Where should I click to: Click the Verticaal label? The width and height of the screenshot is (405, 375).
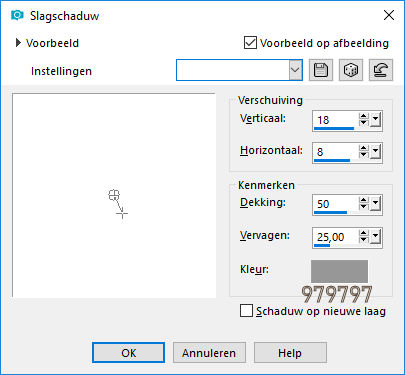[263, 118]
